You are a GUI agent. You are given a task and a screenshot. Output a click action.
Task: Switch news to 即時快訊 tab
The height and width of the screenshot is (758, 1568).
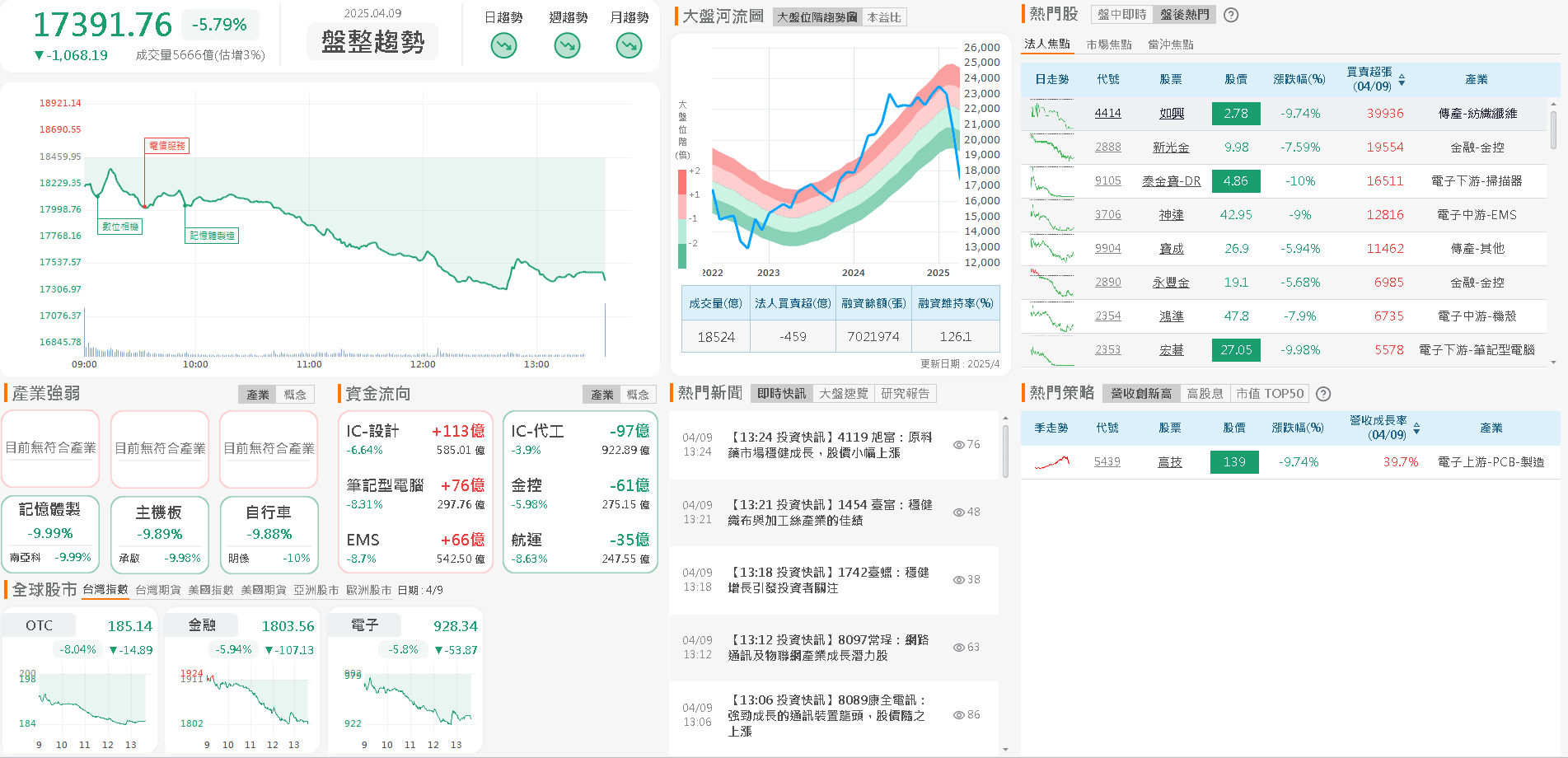[782, 394]
